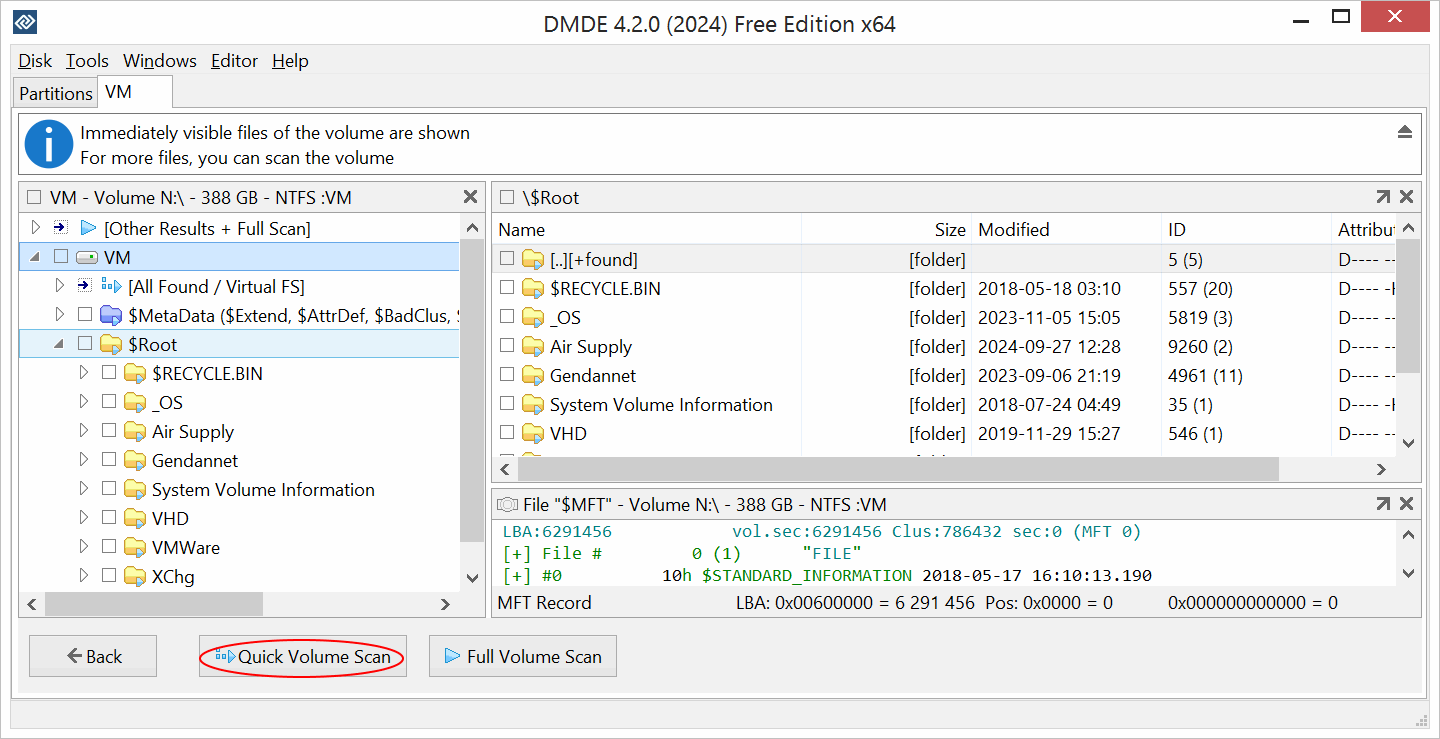This screenshot has width=1440, height=739.
Task: Click the Gendannet folder icon in tree
Action: [135, 461]
